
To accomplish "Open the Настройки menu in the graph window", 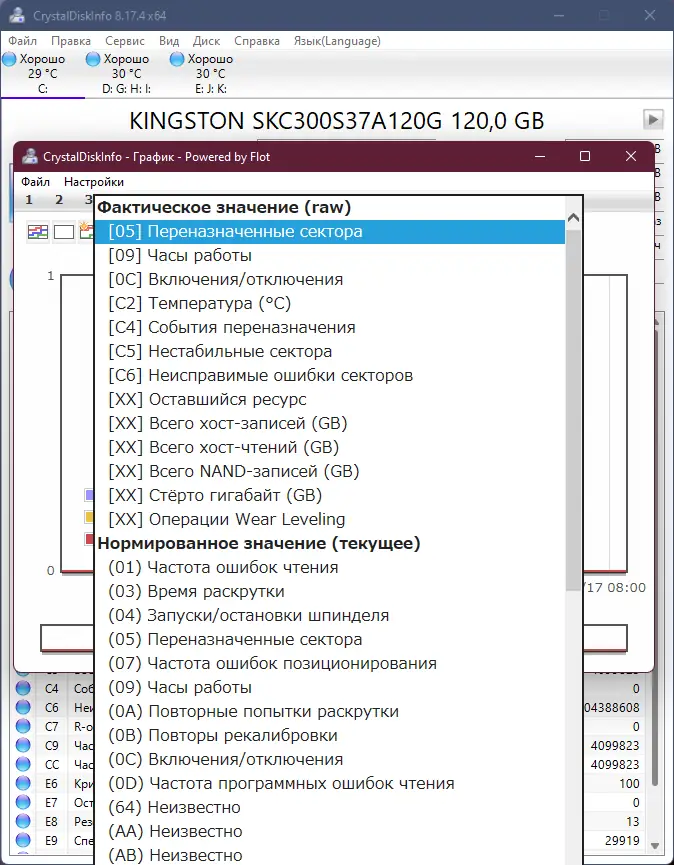I will tap(94, 181).
